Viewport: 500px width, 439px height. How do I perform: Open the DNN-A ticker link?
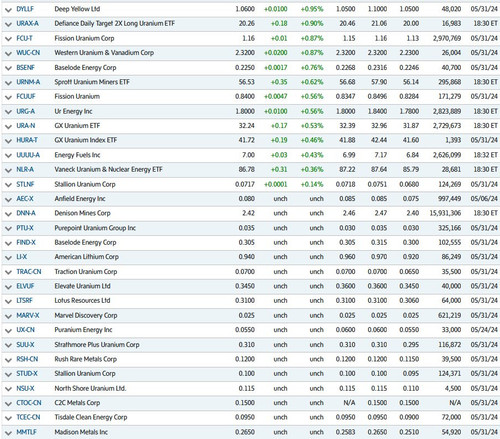[26, 213]
